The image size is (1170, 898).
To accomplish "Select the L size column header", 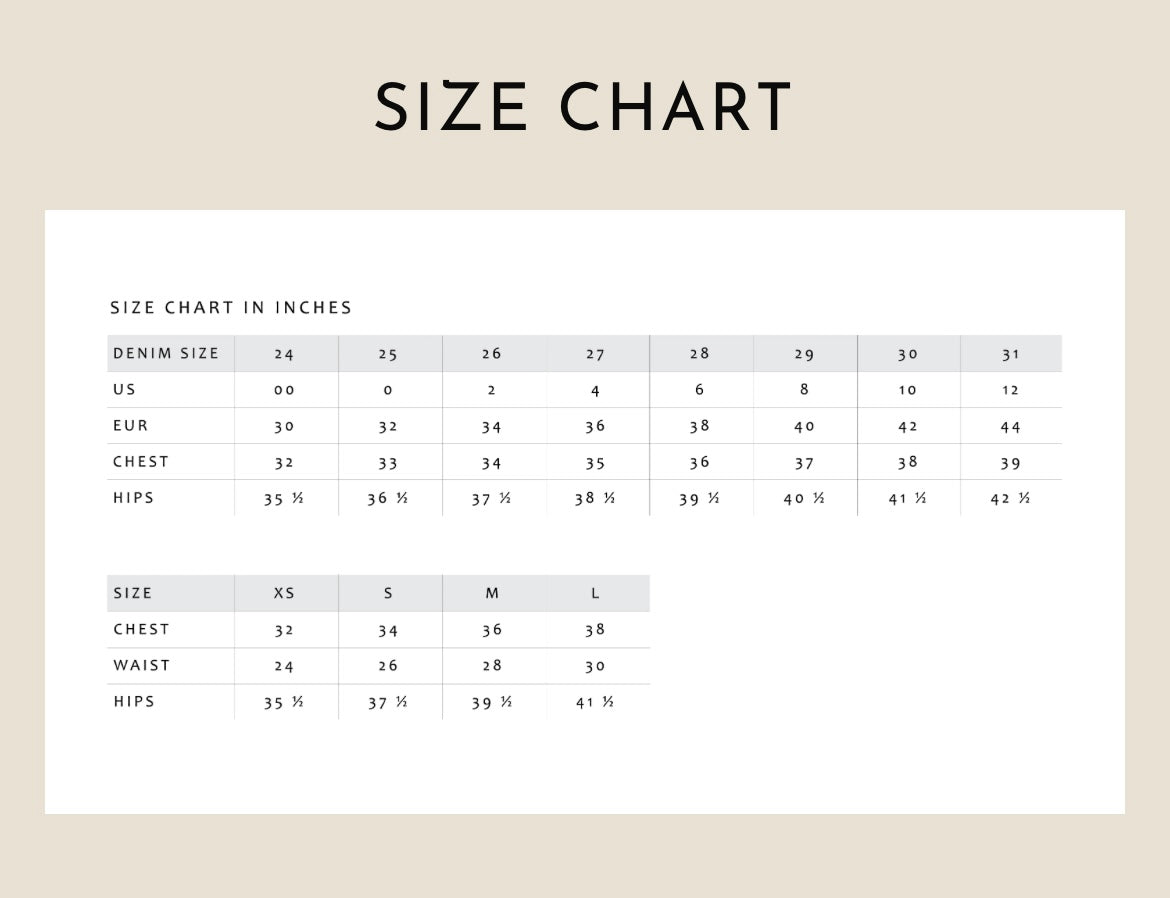I will click(x=595, y=593).
